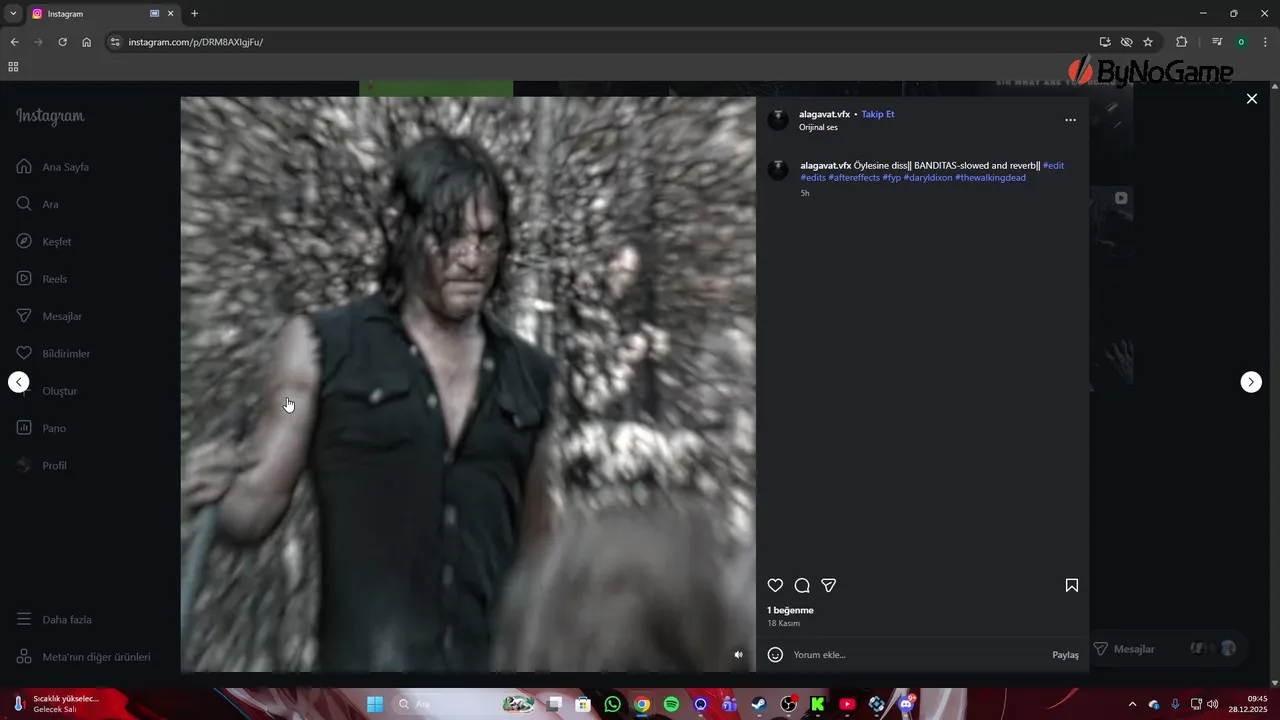Image resolution: width=1280 pixels, height=720 pixels.
Task: Open post options three-dot menu
Action: [x=1070, y=120]
